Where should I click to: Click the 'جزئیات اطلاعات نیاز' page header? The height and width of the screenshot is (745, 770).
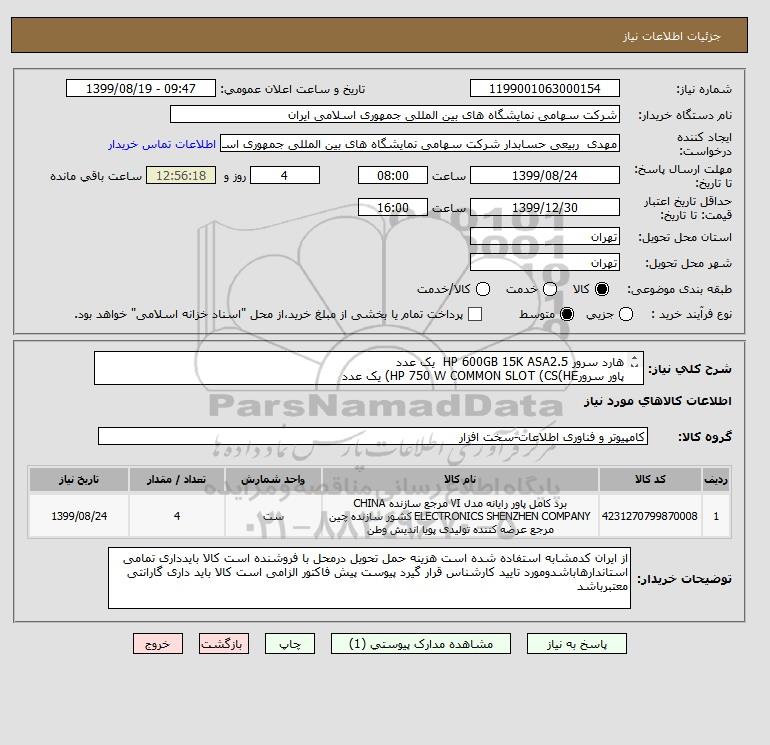click(x=671, y=36)
